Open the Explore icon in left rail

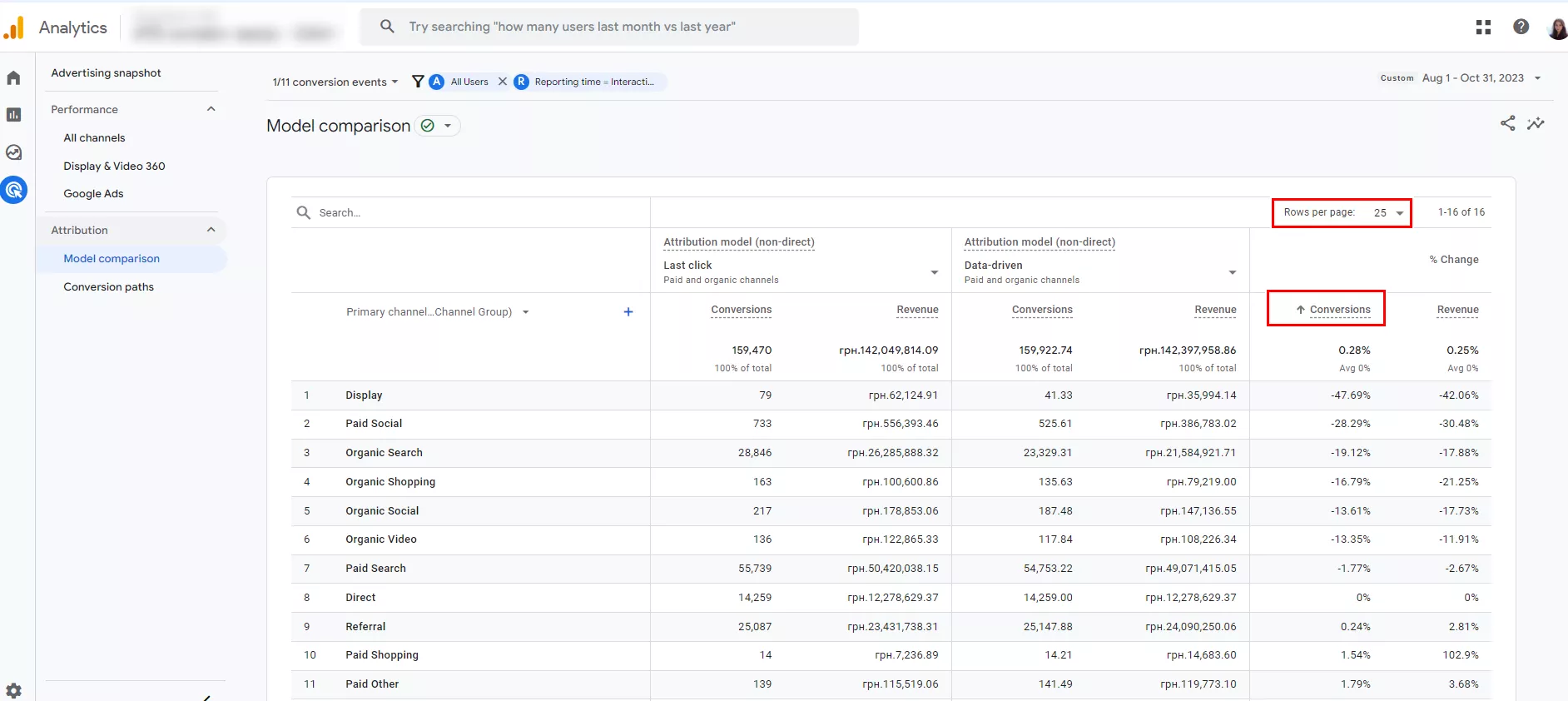coord(13,152)
